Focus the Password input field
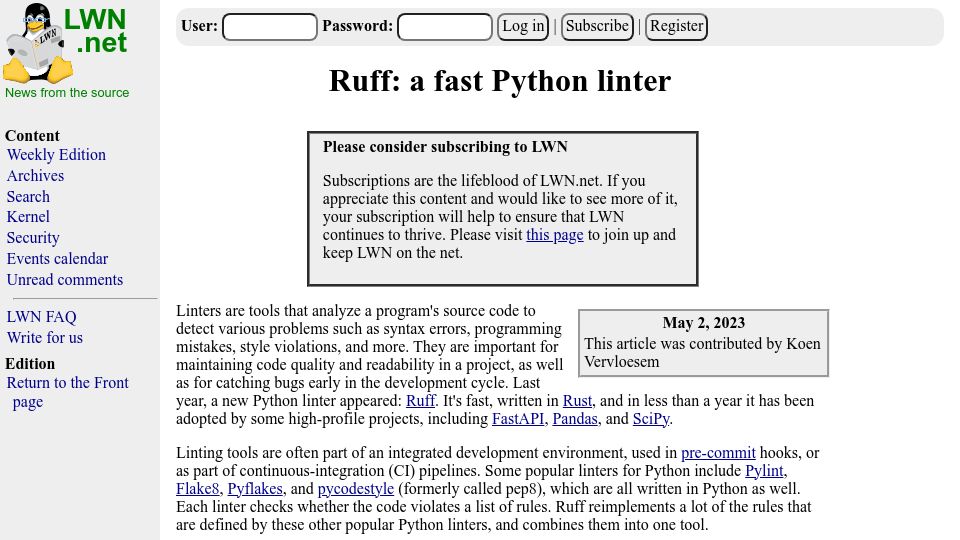The width and height of the screenshot is (960, 540). 445,27
